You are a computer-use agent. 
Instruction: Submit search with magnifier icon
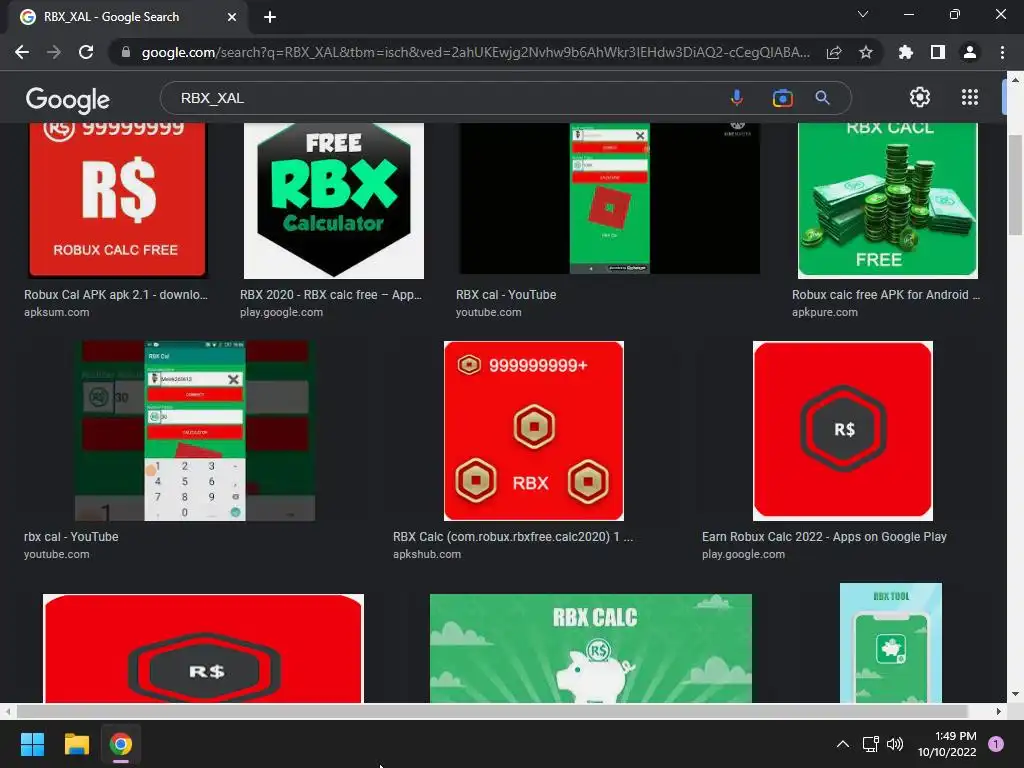click(x=822, y=98)
